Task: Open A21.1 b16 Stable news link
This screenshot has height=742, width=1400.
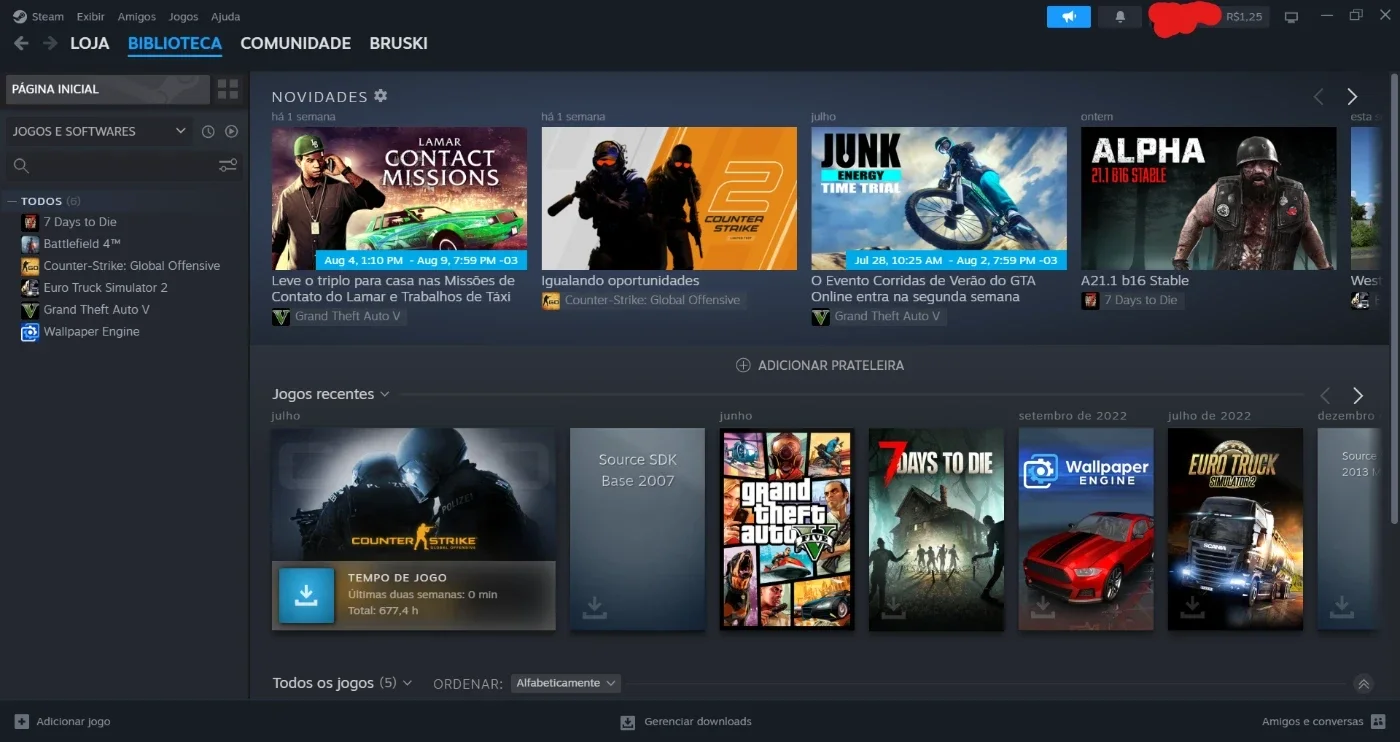Action: 1134,281
